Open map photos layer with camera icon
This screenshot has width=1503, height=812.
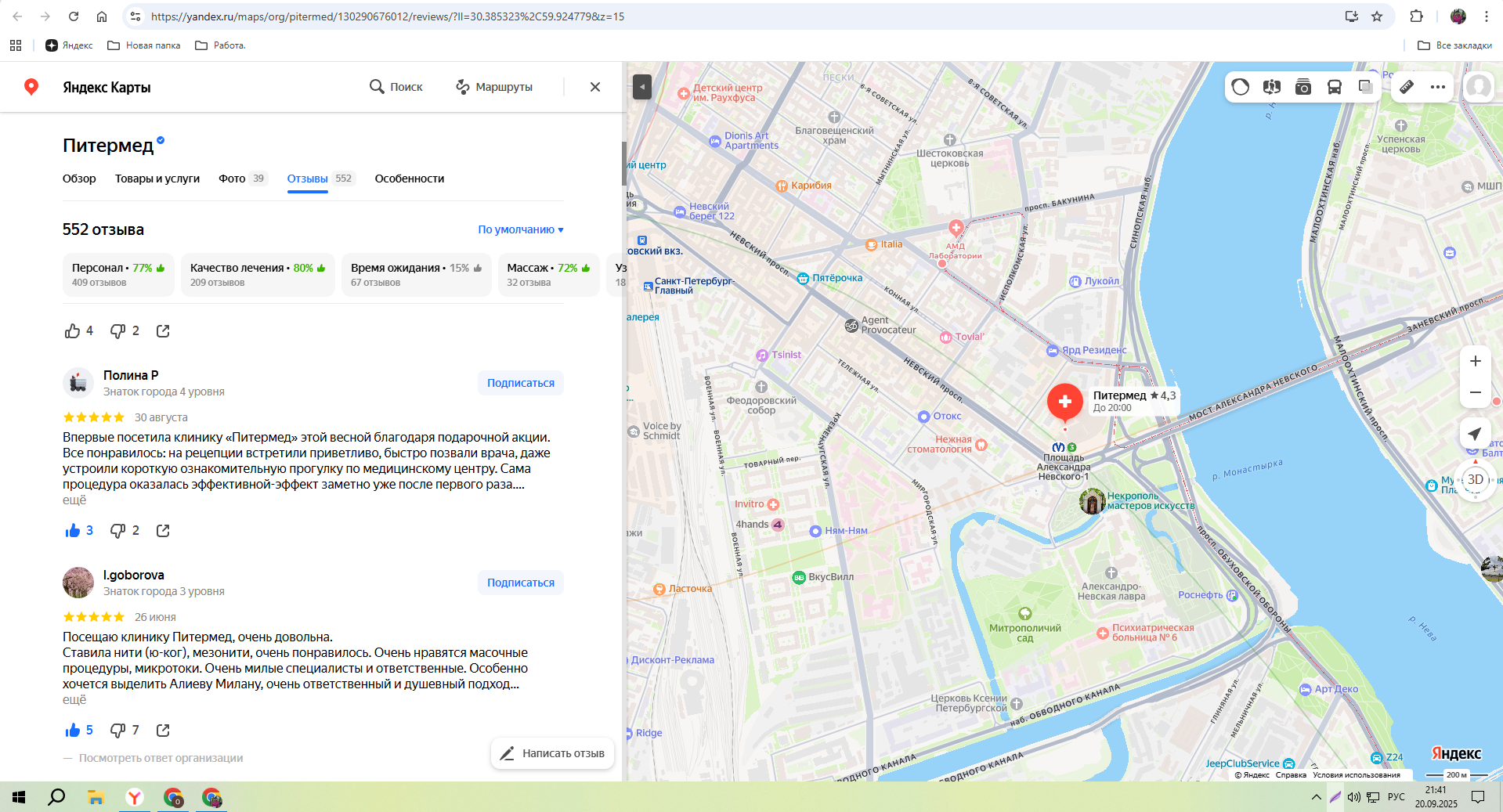pos(1303,87)
